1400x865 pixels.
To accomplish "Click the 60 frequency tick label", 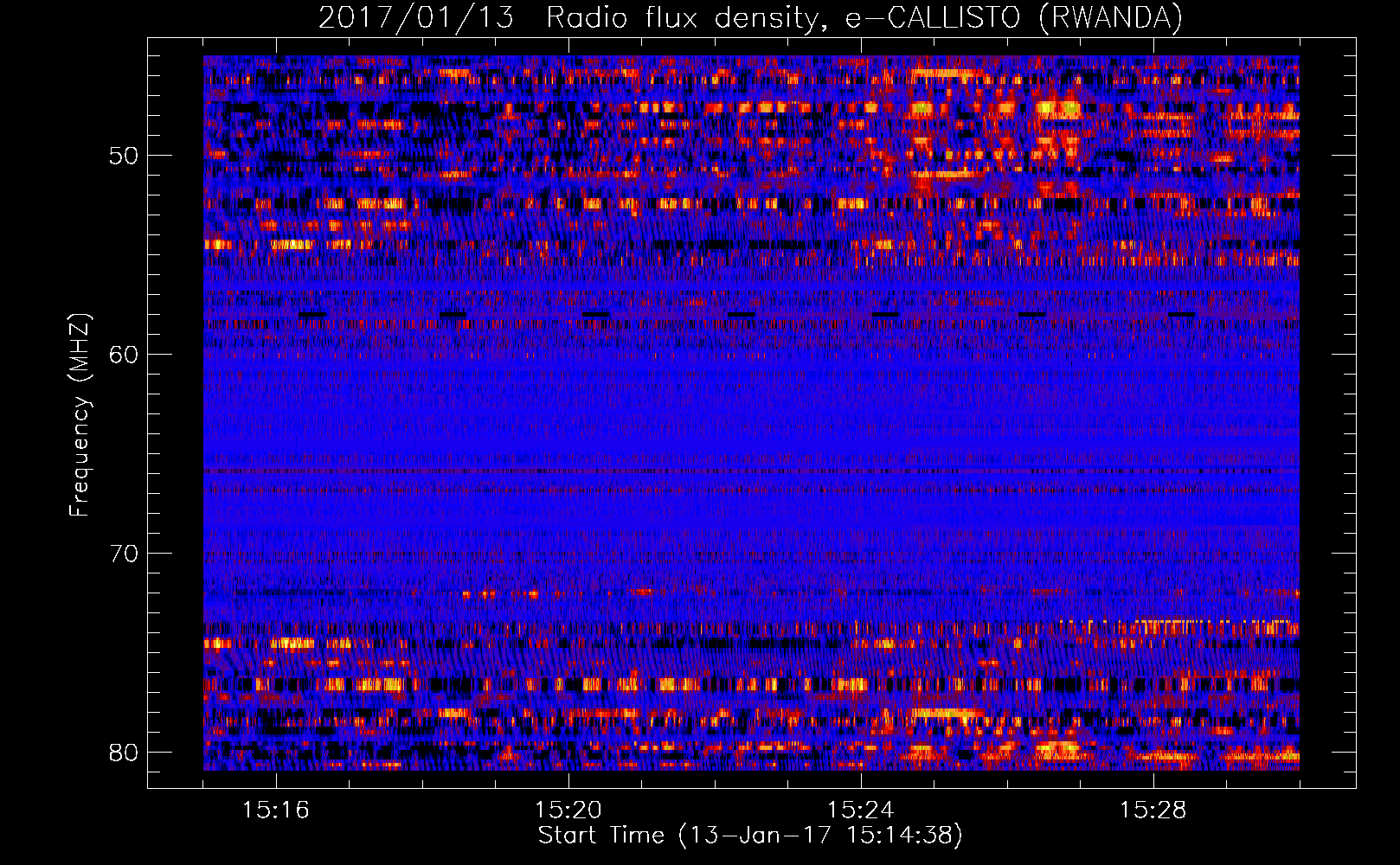I will click(x=125, y=355).
